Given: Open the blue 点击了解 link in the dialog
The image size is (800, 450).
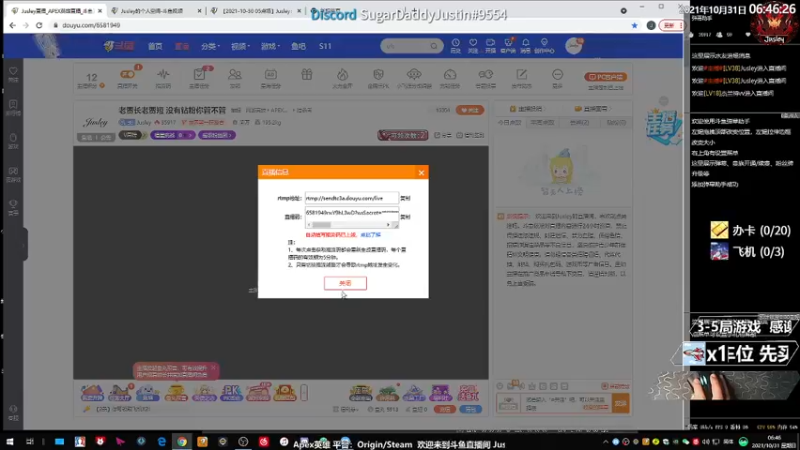Looking at the screenshot, I should pyautogui.click(x=370, y=235).
